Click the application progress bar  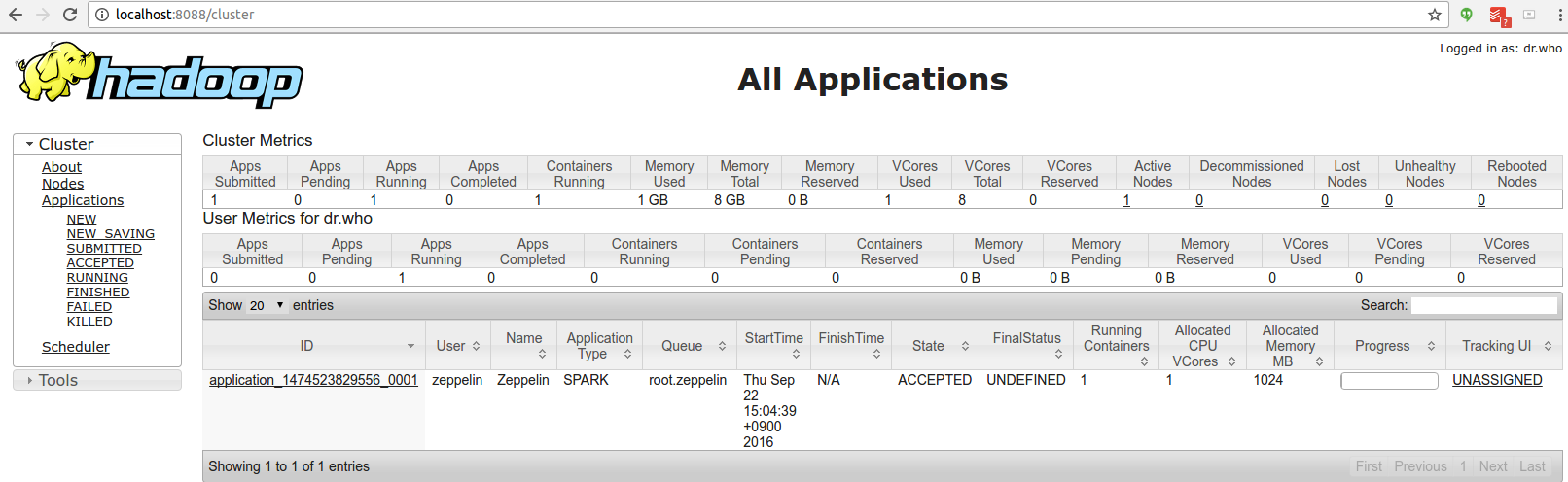click(x=1388, y=381)
